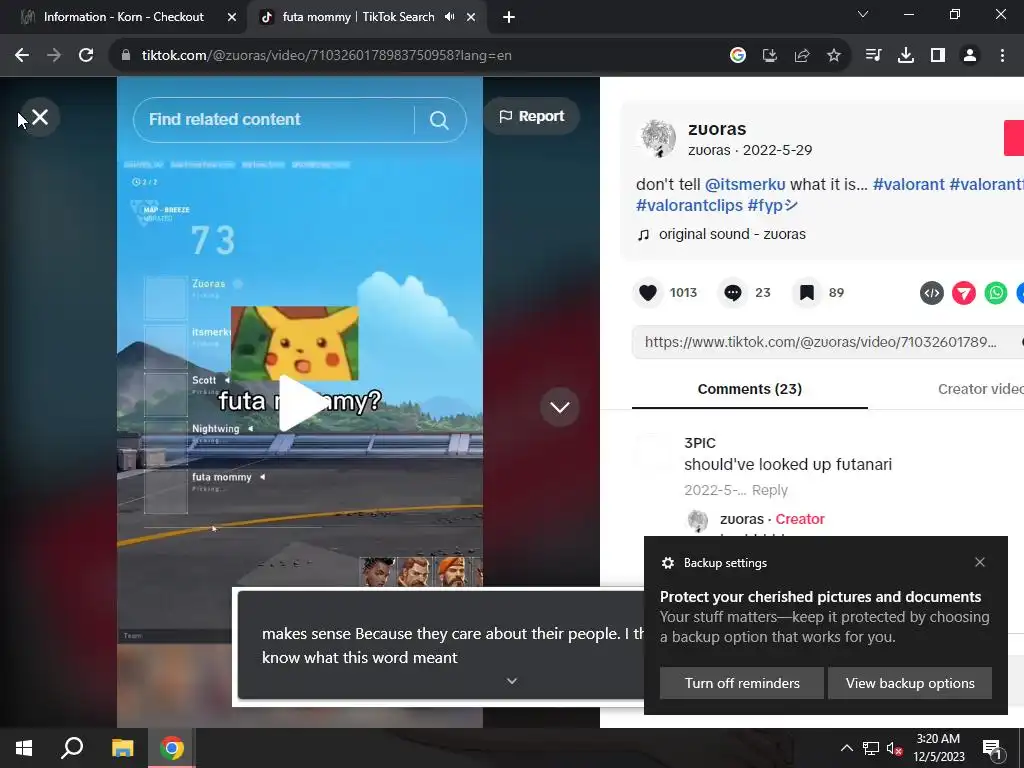Open the #valorant hashtag
The height and width of the screenshot is (768, 1024).
pos(908,185)
